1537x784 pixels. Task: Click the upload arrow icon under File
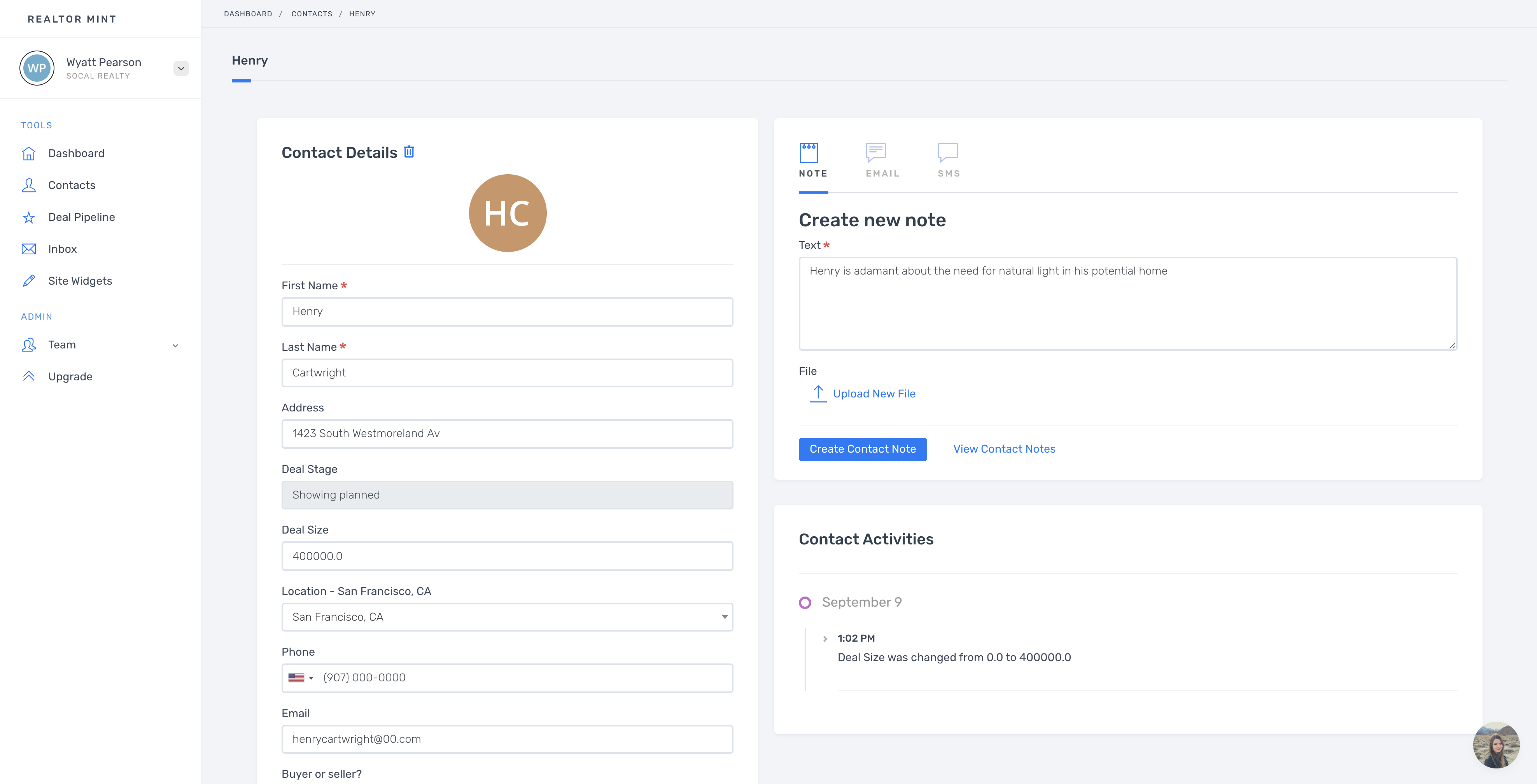point(818,393)
